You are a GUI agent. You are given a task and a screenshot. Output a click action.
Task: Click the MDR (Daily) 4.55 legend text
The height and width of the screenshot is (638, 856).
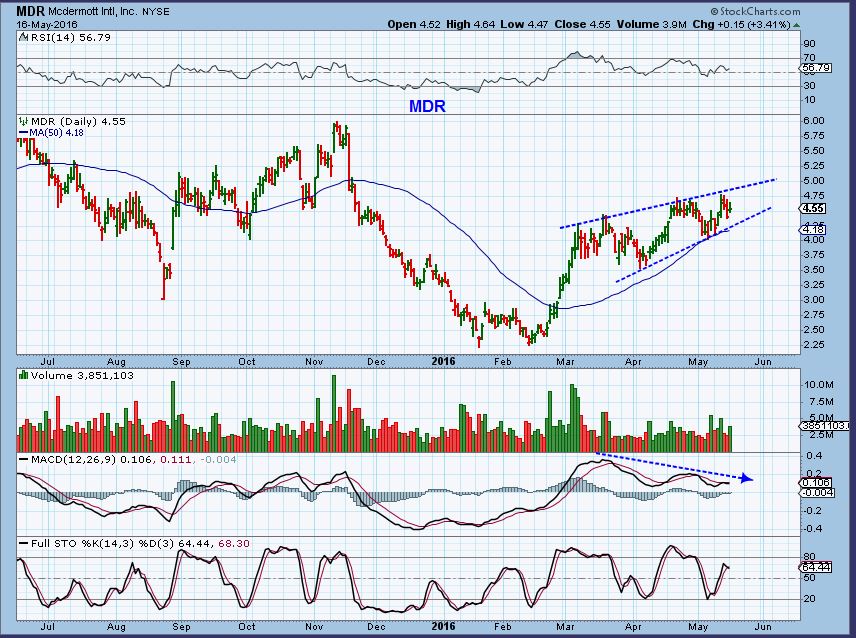[78, 121]
